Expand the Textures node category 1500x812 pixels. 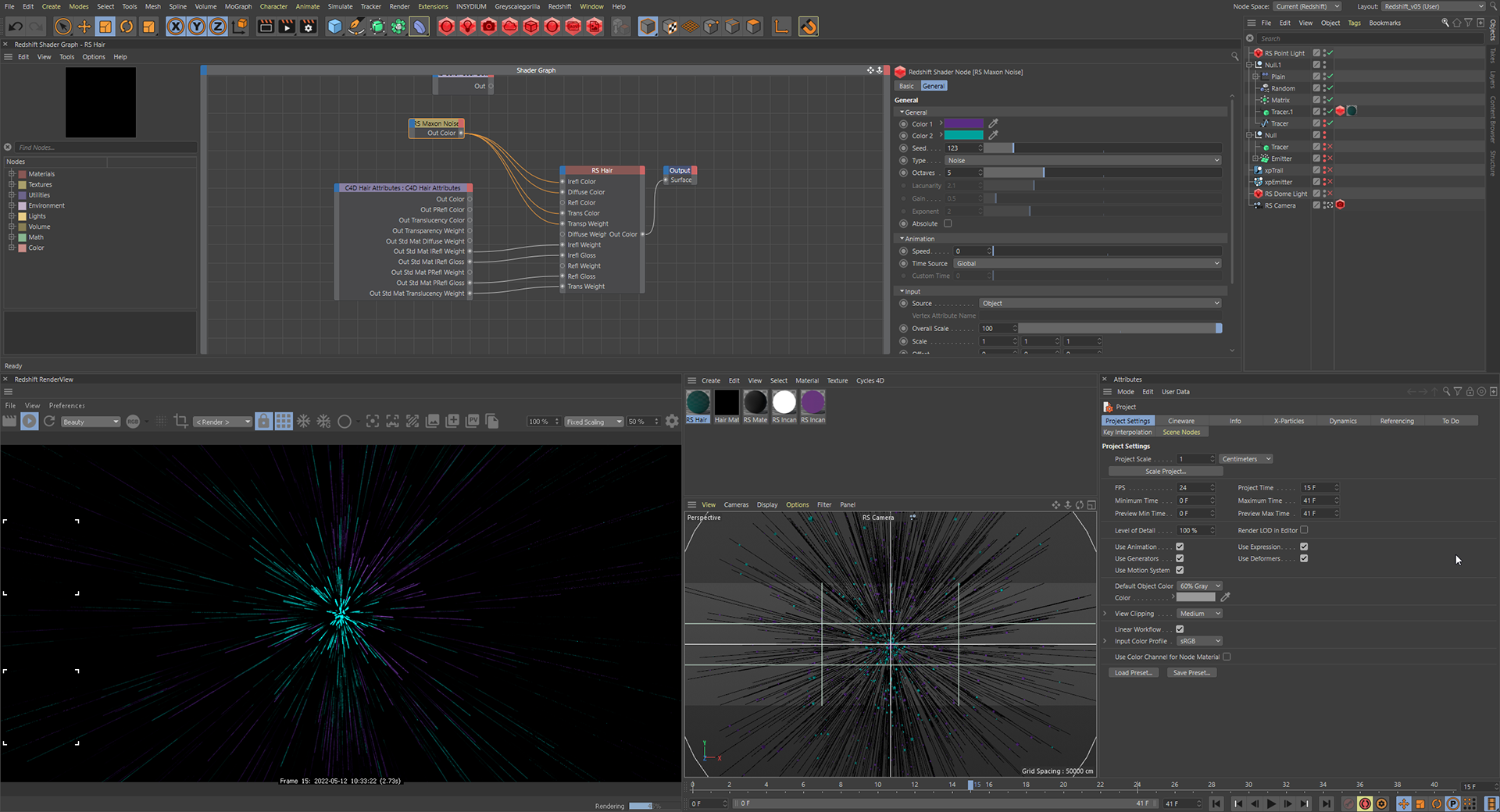[12, 184]
